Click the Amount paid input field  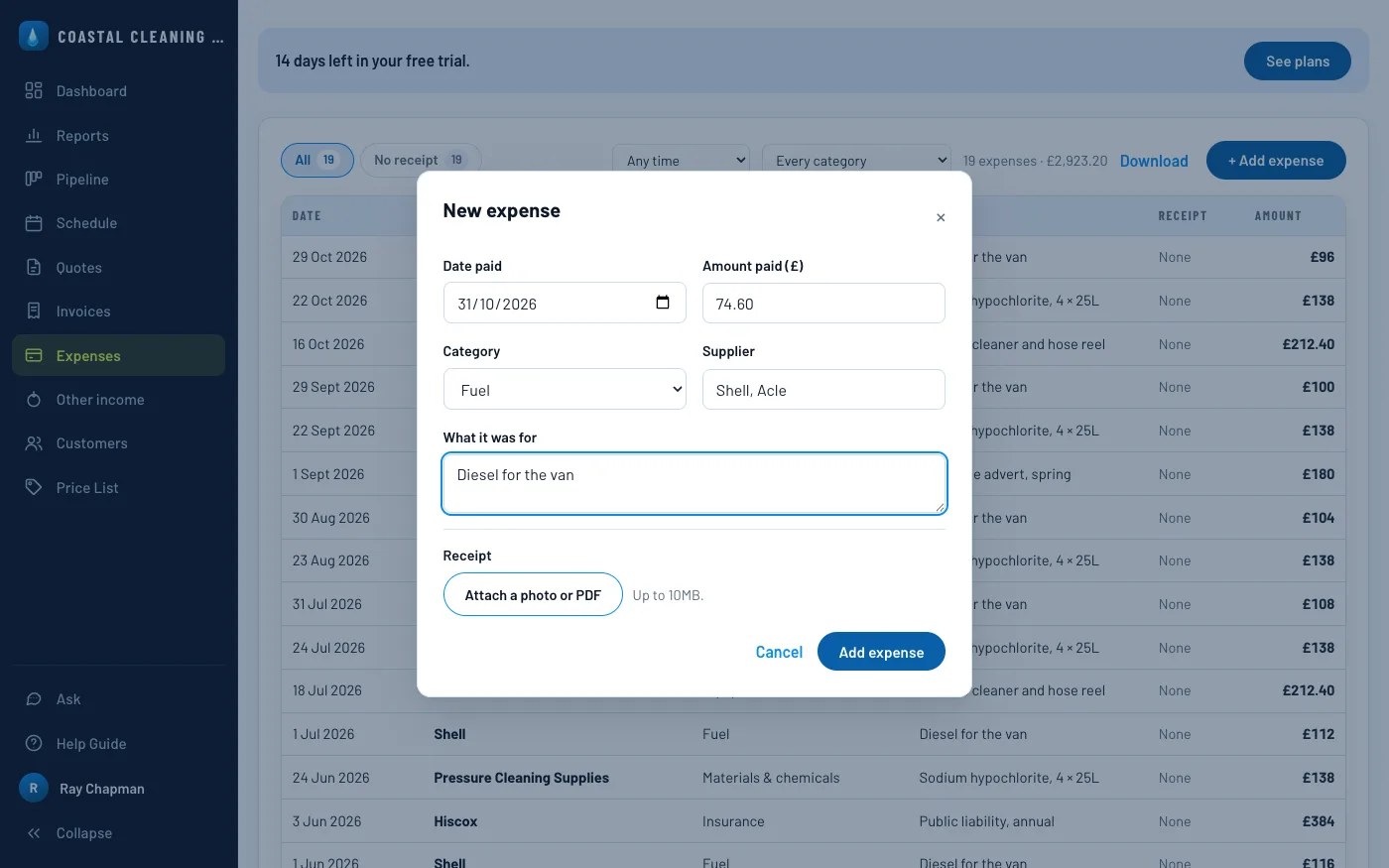823,304
